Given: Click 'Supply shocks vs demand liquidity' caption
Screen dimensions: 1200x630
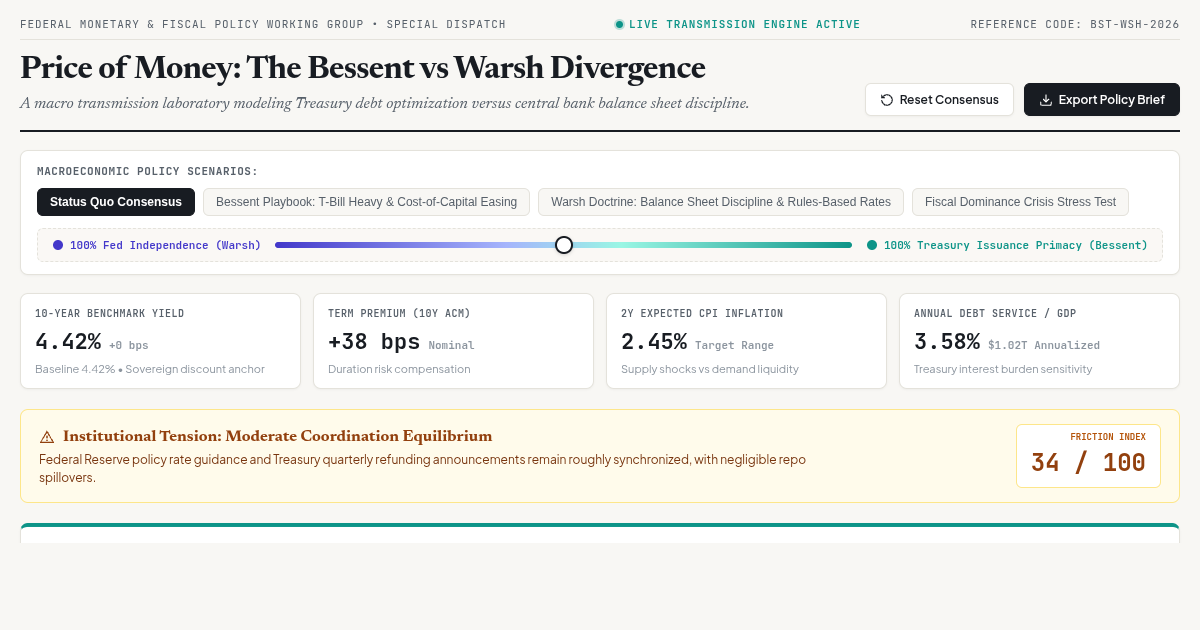Looking at the screenshot, I should [710, 369].
